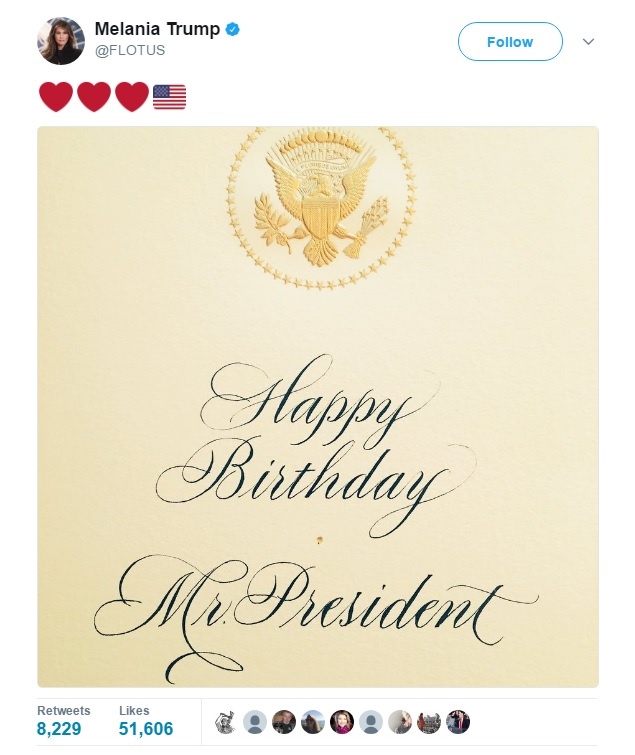
Task: Click the first red heart emoji
Action: pos(56,96)
